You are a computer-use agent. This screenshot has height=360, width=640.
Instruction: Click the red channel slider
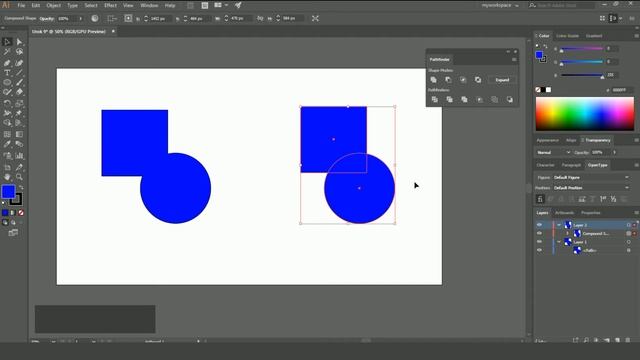tap(582, 49)
